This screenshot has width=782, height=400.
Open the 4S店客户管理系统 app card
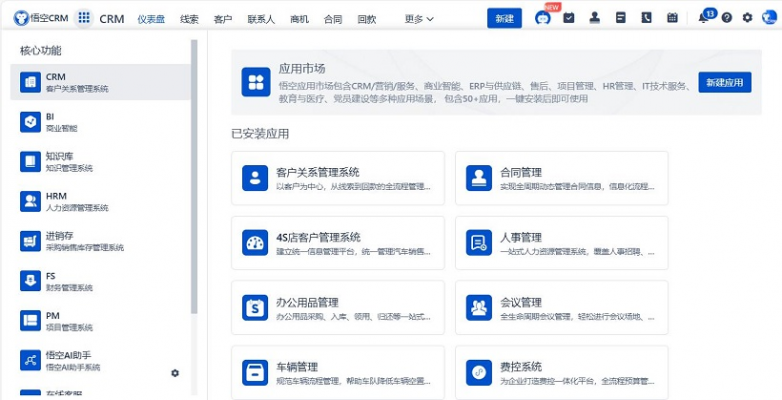[338, 243]
